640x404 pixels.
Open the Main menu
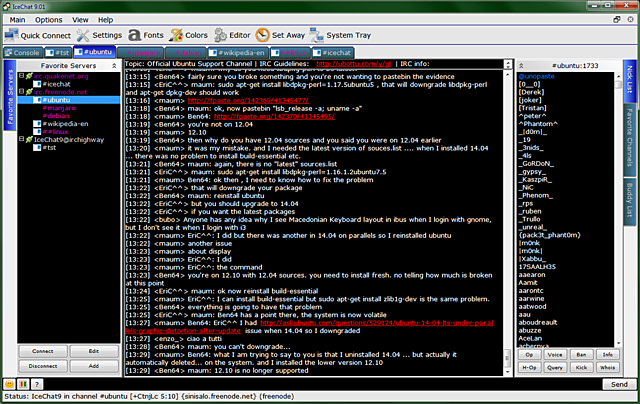tap(17, 20)
